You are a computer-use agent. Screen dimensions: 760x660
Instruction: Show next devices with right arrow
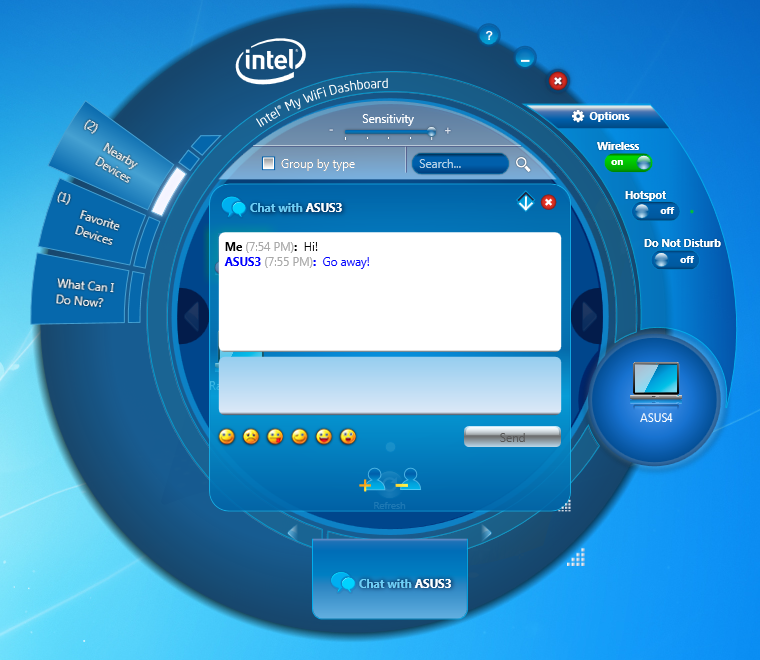click(588, 316)
